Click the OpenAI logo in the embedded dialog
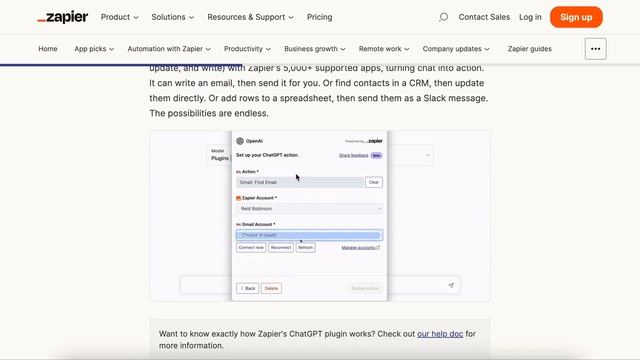Viewport: 640px width, 360px height. tap(240, 141)
